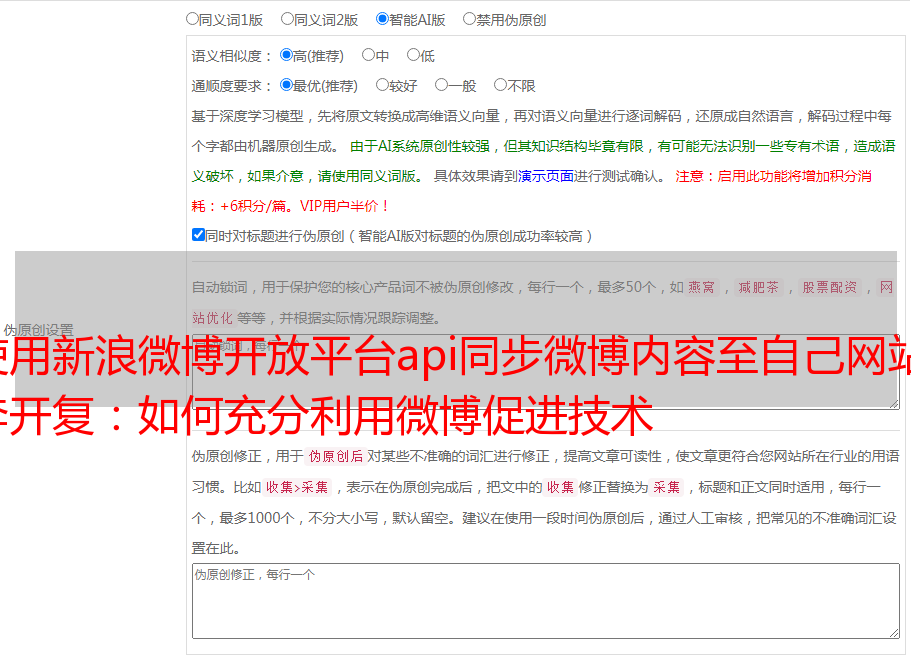The height and width of the screenshot is (658, 911).
Task: Set 通顺度要求 to 较好
Action: pyautogui.click(x=382, y=85)
